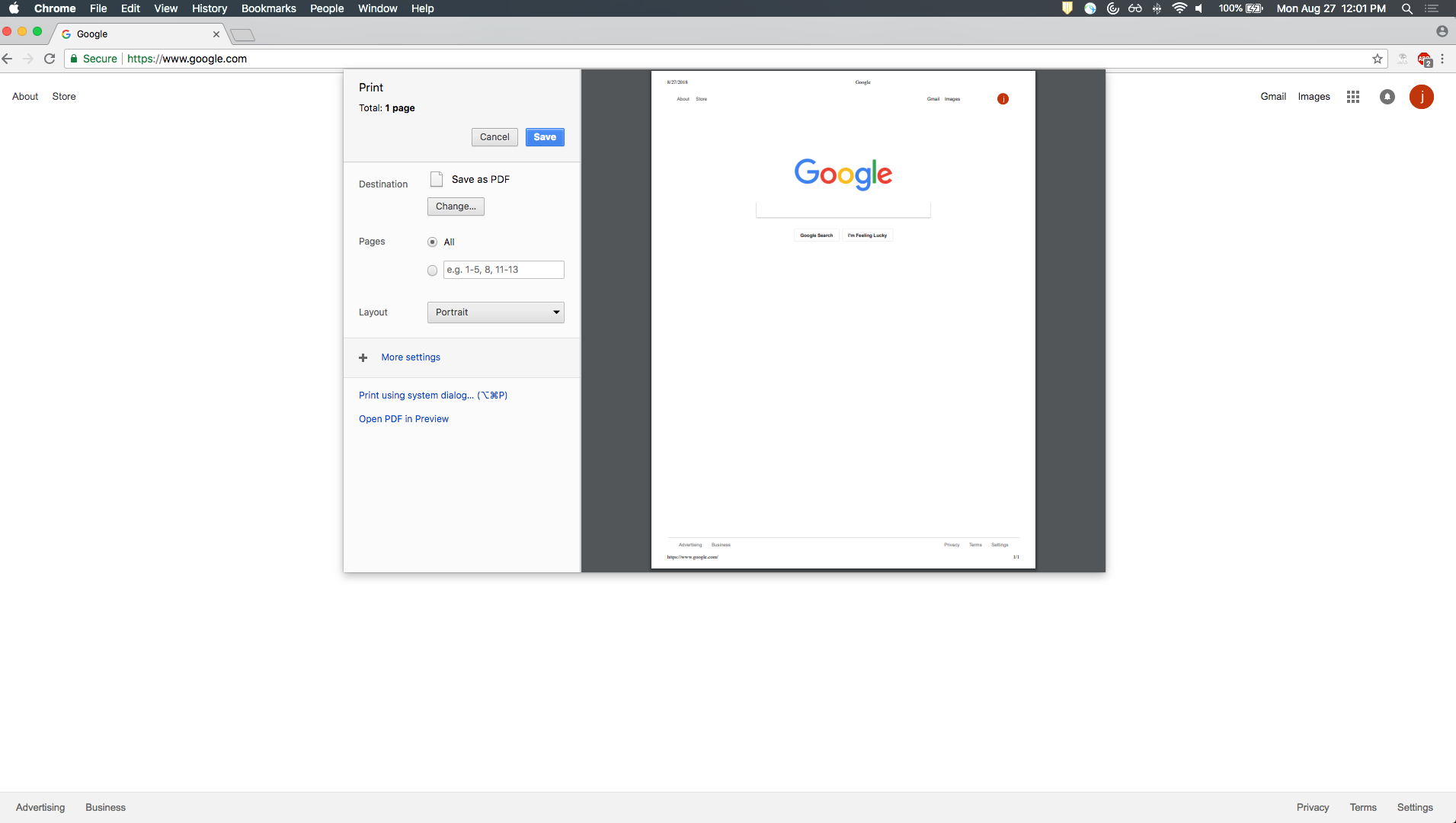Click the Change... destination button

tap(456, 207)
